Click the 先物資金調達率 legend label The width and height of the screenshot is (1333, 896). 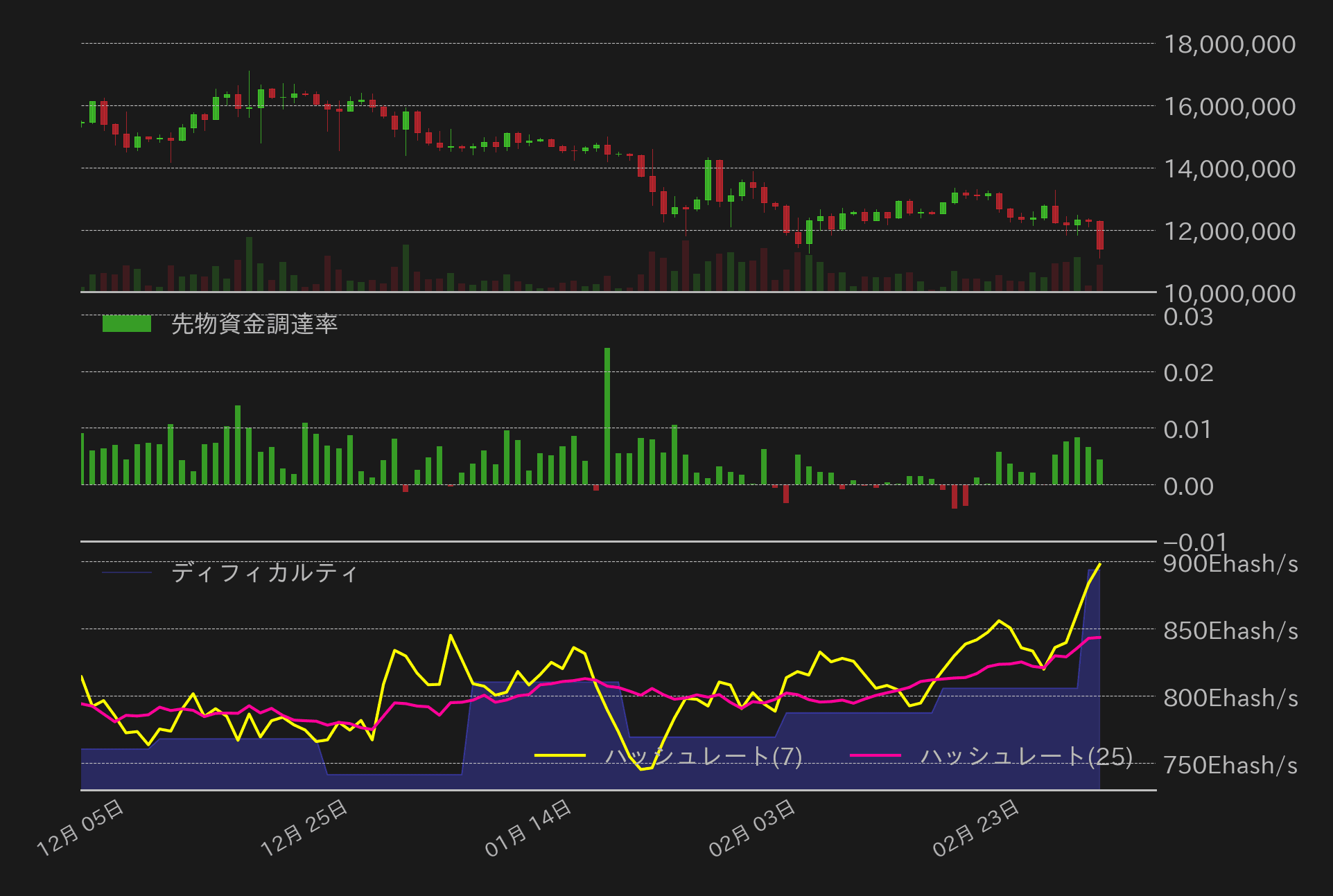click(254, 324)
